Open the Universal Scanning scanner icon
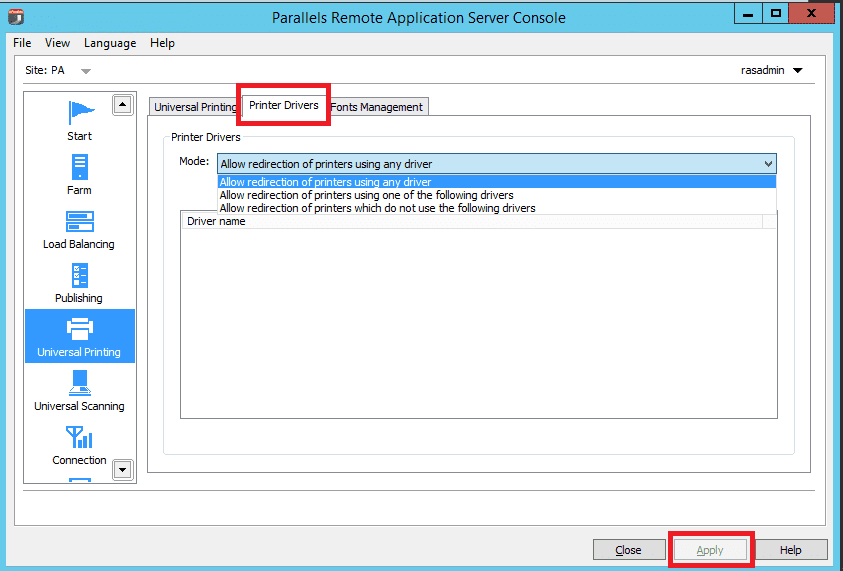This screenshot has width=843, height=571. click(80, 383)
